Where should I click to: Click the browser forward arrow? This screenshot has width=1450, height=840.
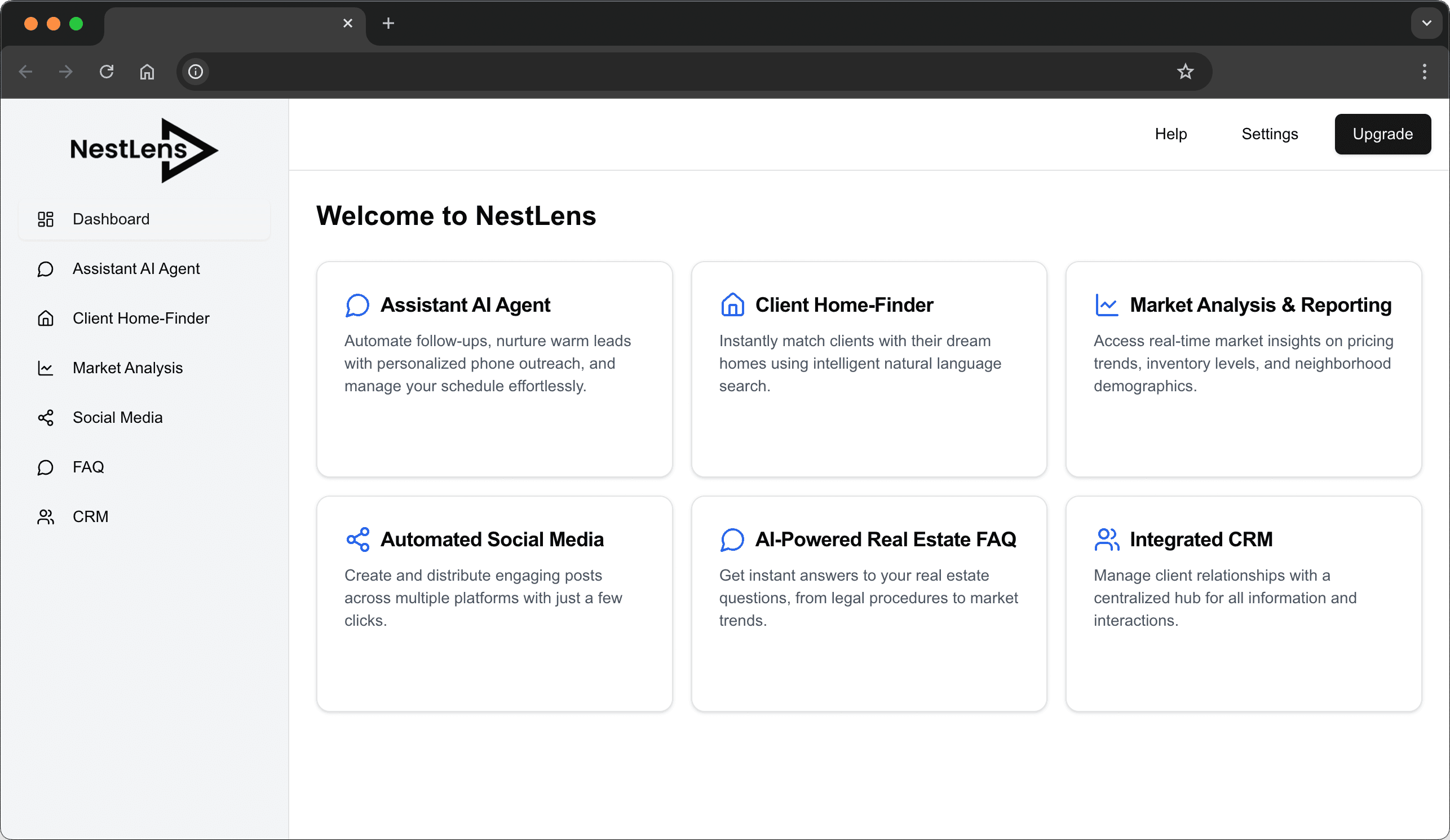66,72
